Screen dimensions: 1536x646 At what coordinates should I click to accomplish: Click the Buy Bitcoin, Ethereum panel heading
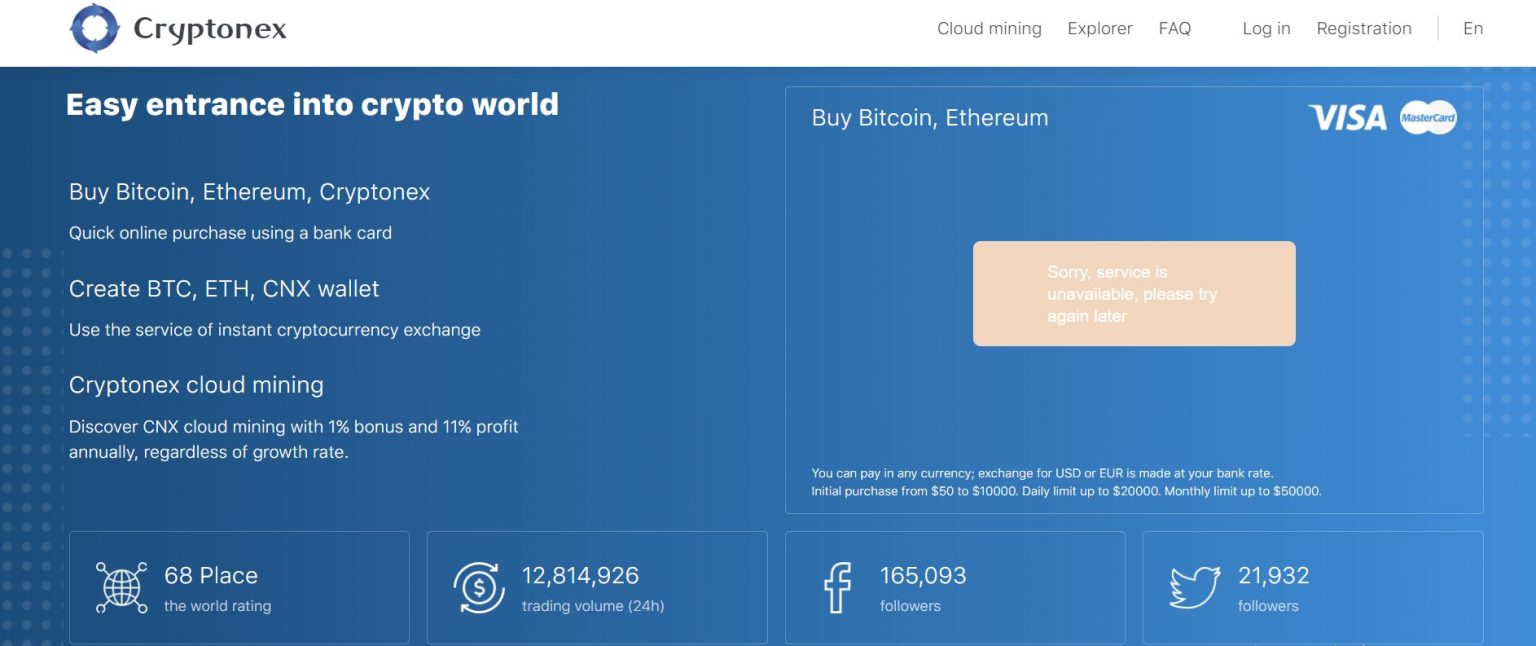[930, 118]
